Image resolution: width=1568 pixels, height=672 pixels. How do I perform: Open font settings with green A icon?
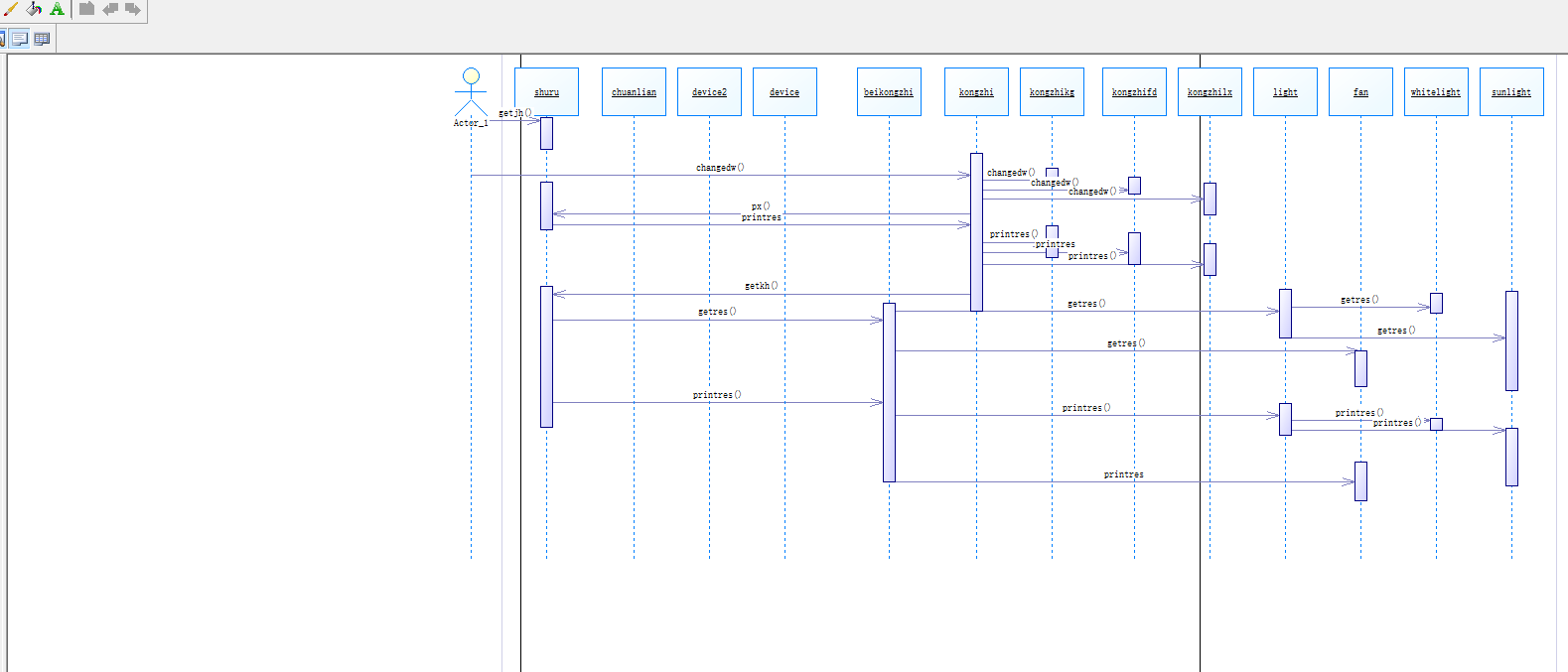coord(57,9)
